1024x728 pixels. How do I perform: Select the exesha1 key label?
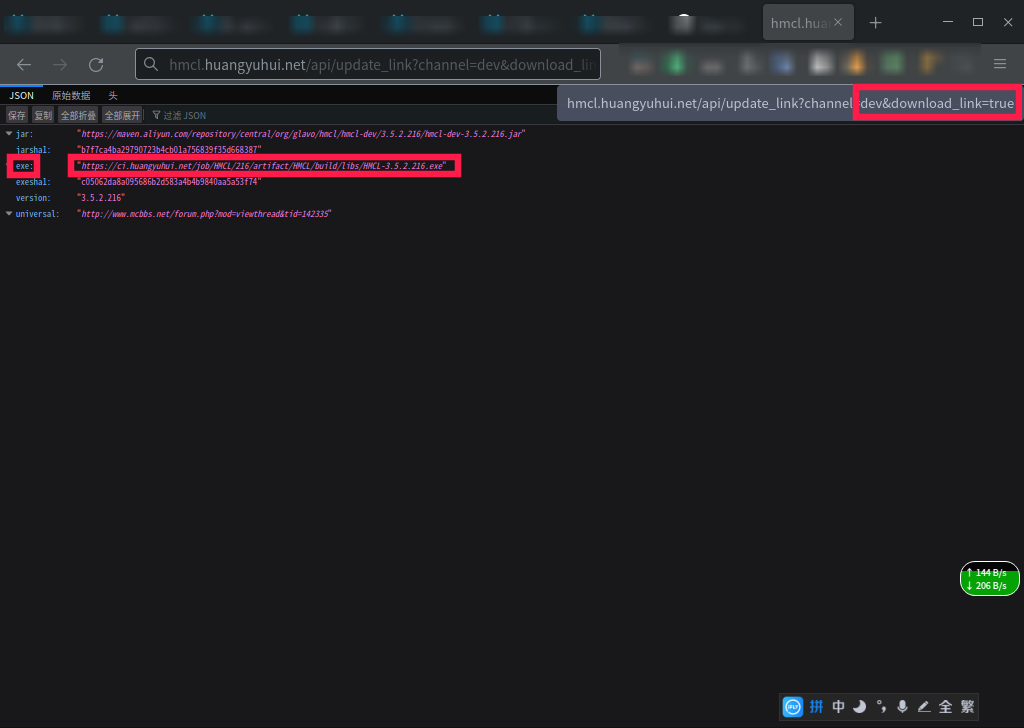33,182
